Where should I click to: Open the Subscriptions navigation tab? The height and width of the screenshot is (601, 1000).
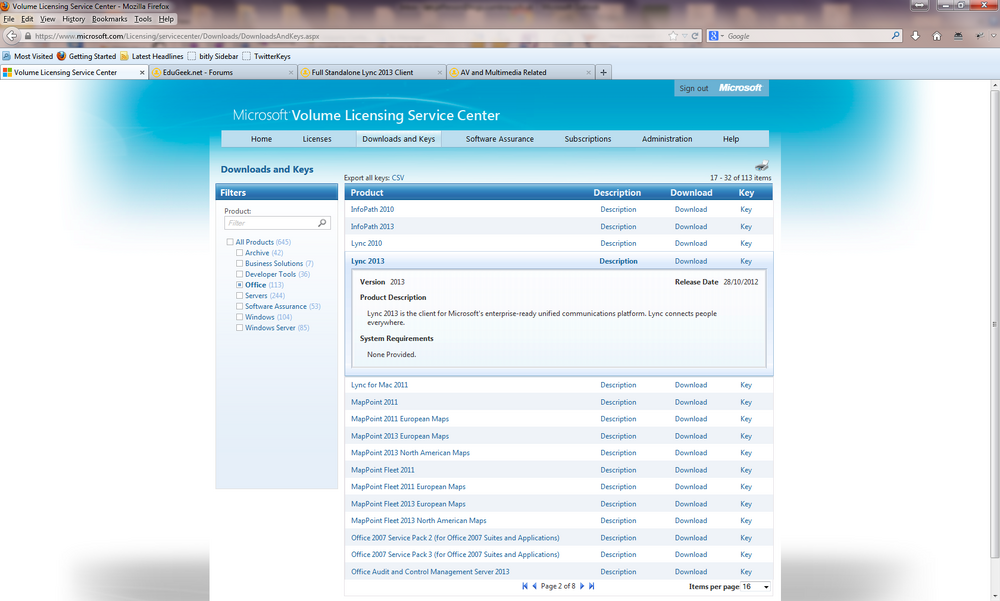(x=587, y=138)
